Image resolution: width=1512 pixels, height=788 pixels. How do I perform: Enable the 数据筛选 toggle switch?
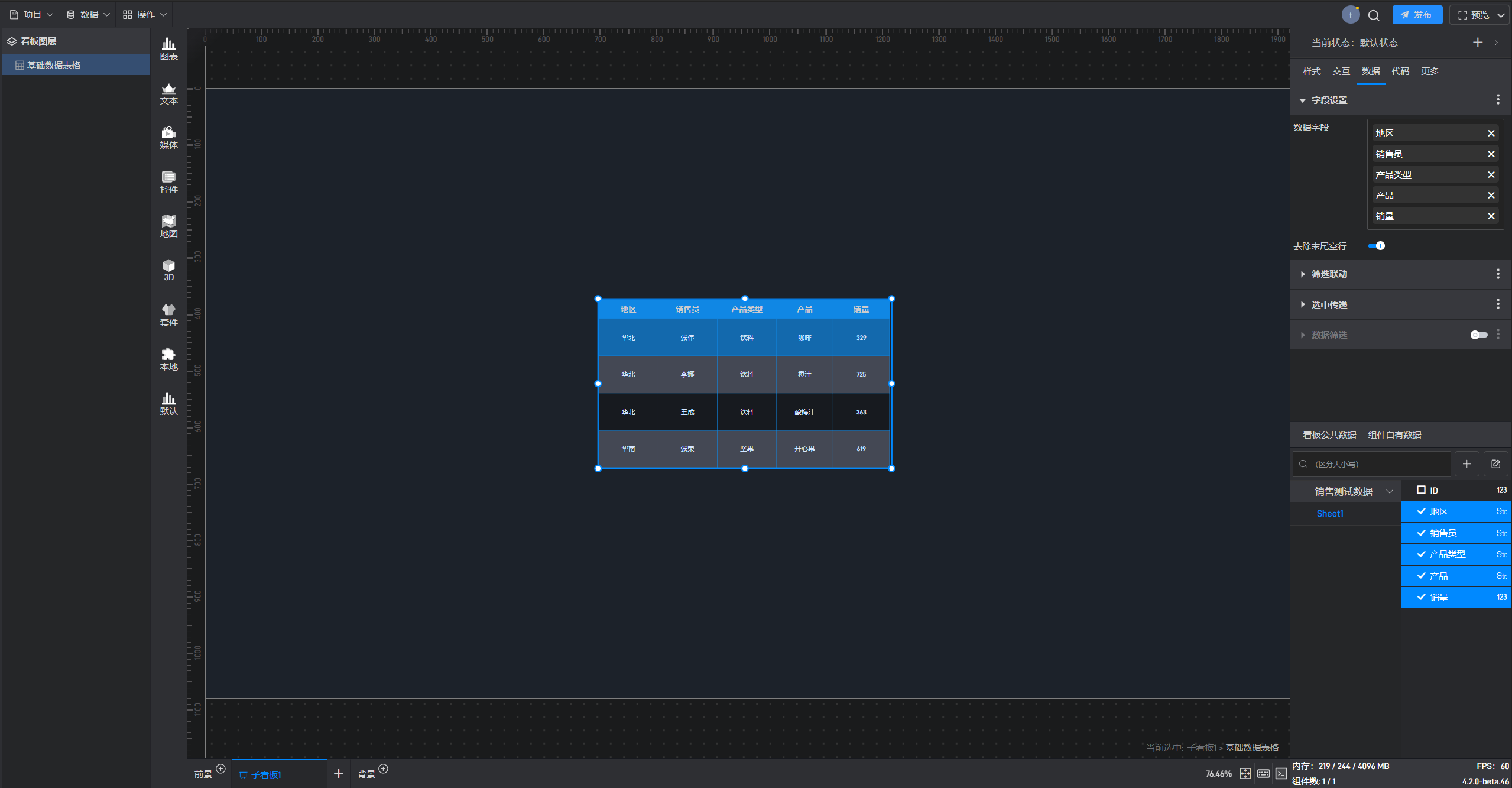pos(1478,335)
